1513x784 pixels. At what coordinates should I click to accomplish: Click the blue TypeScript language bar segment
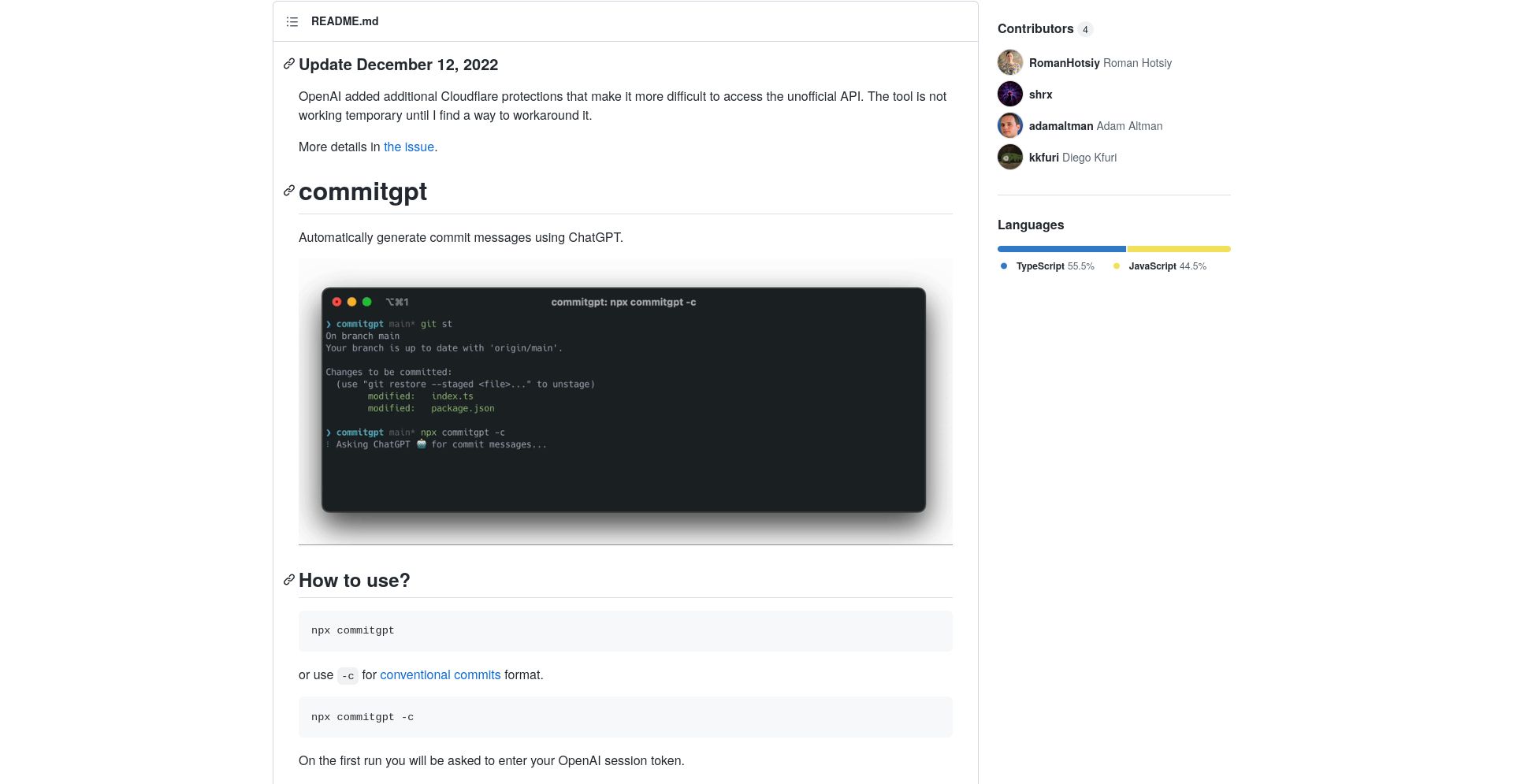(x=1061, y=249)
